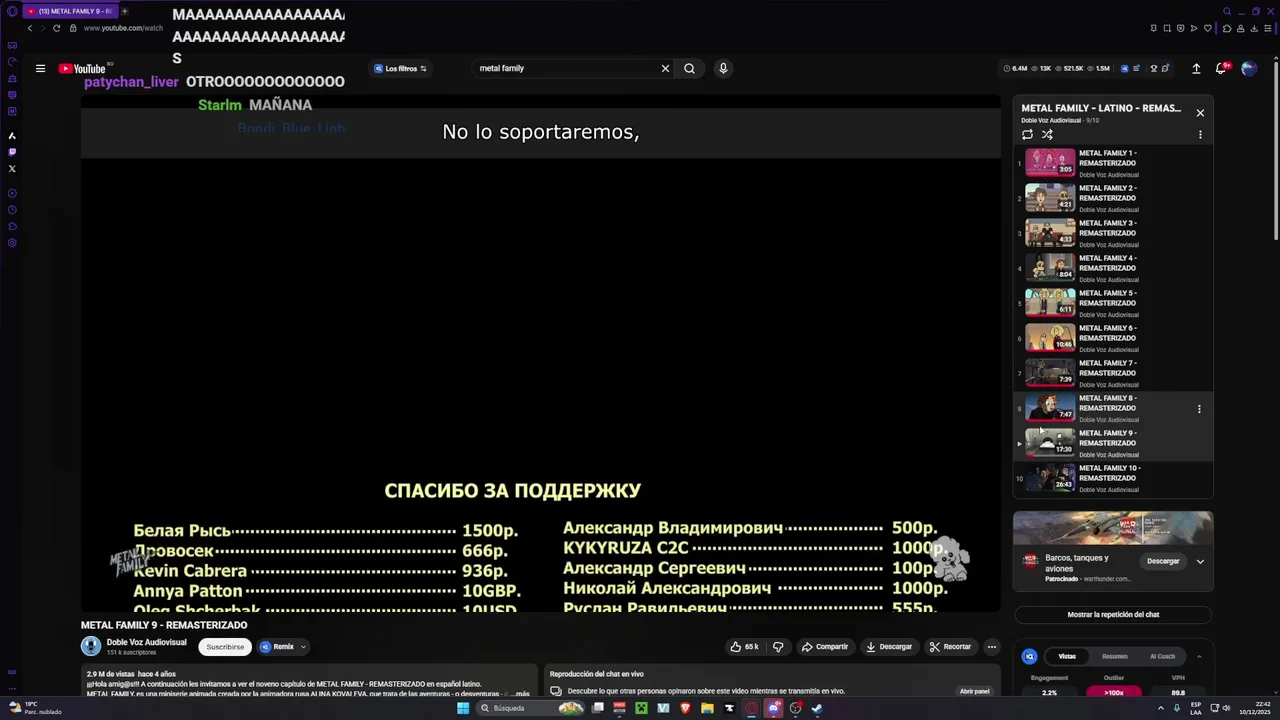Screen dimensions: 1280x720
Task: Dislike the video
Action: point(778,647)
